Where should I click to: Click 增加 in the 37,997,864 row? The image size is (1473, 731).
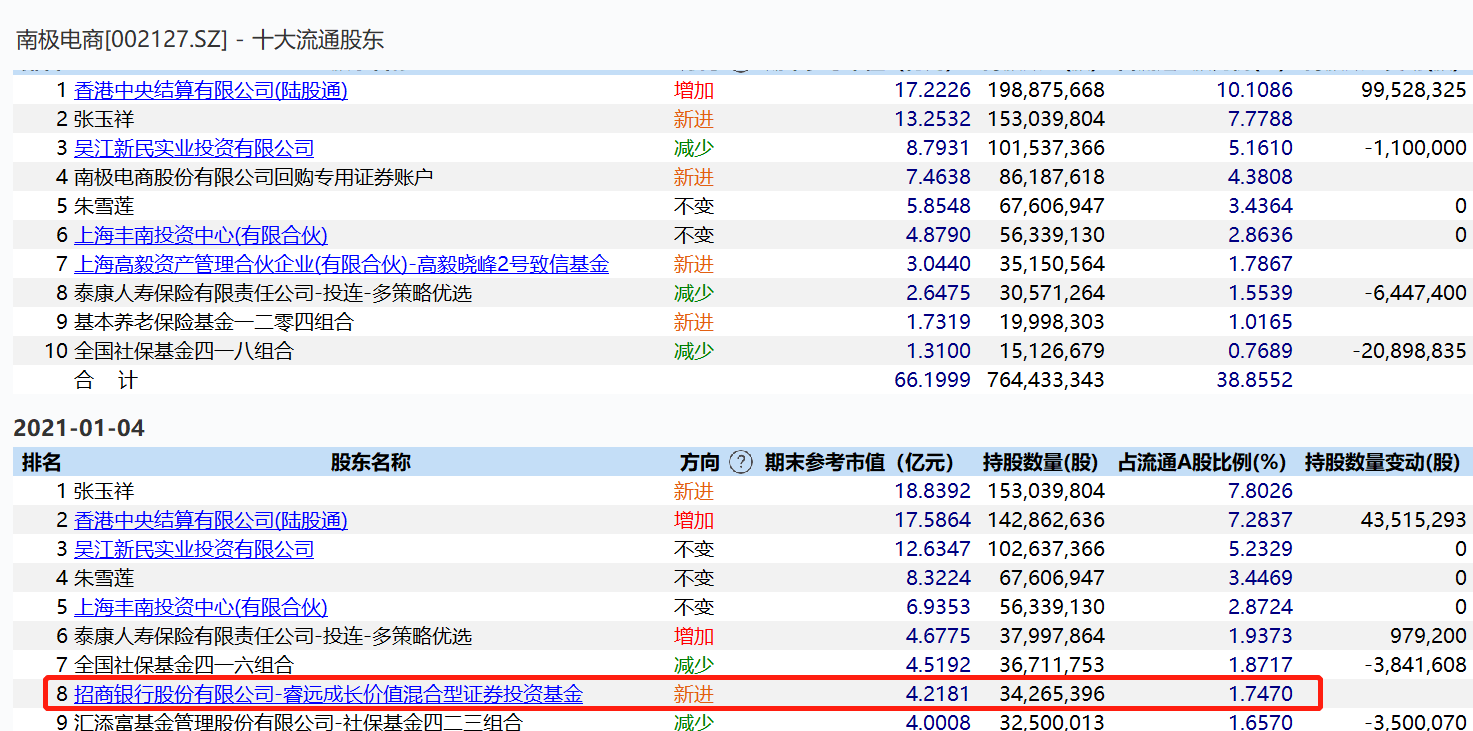[694, 636]
